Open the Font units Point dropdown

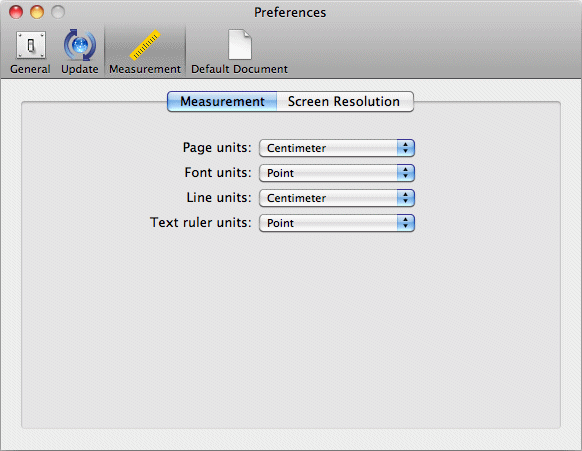pos(337,173)
